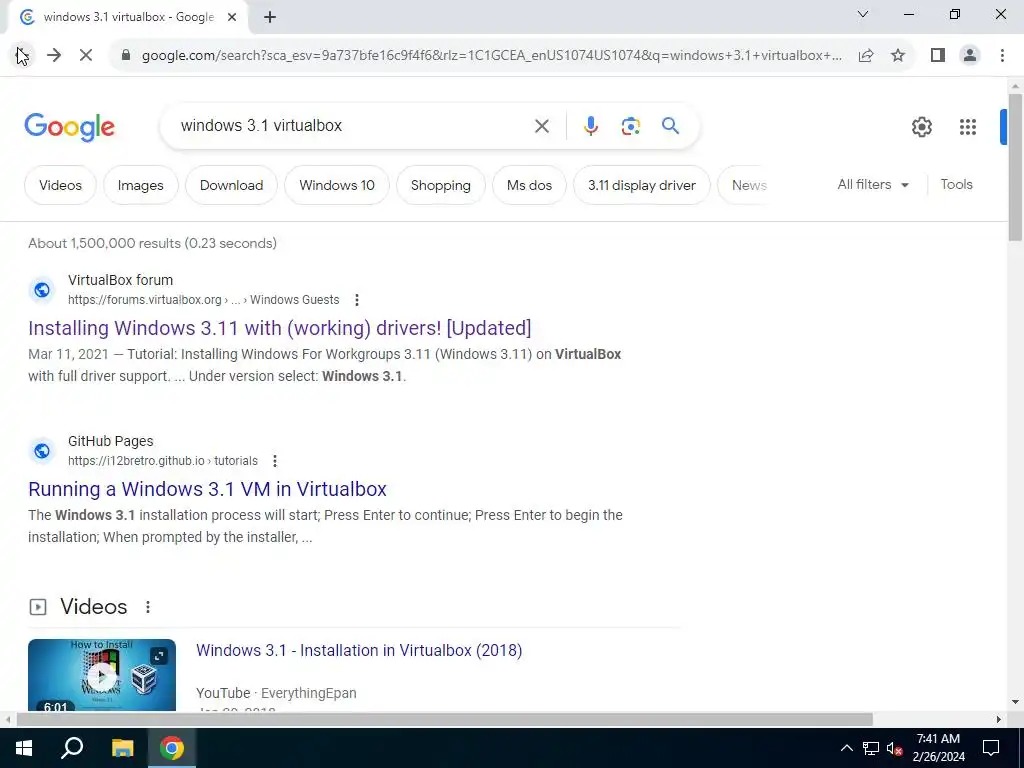This screenshot has width=1024, height=768.
Task: Click inside the Google search text field
Action: [353, 125]
